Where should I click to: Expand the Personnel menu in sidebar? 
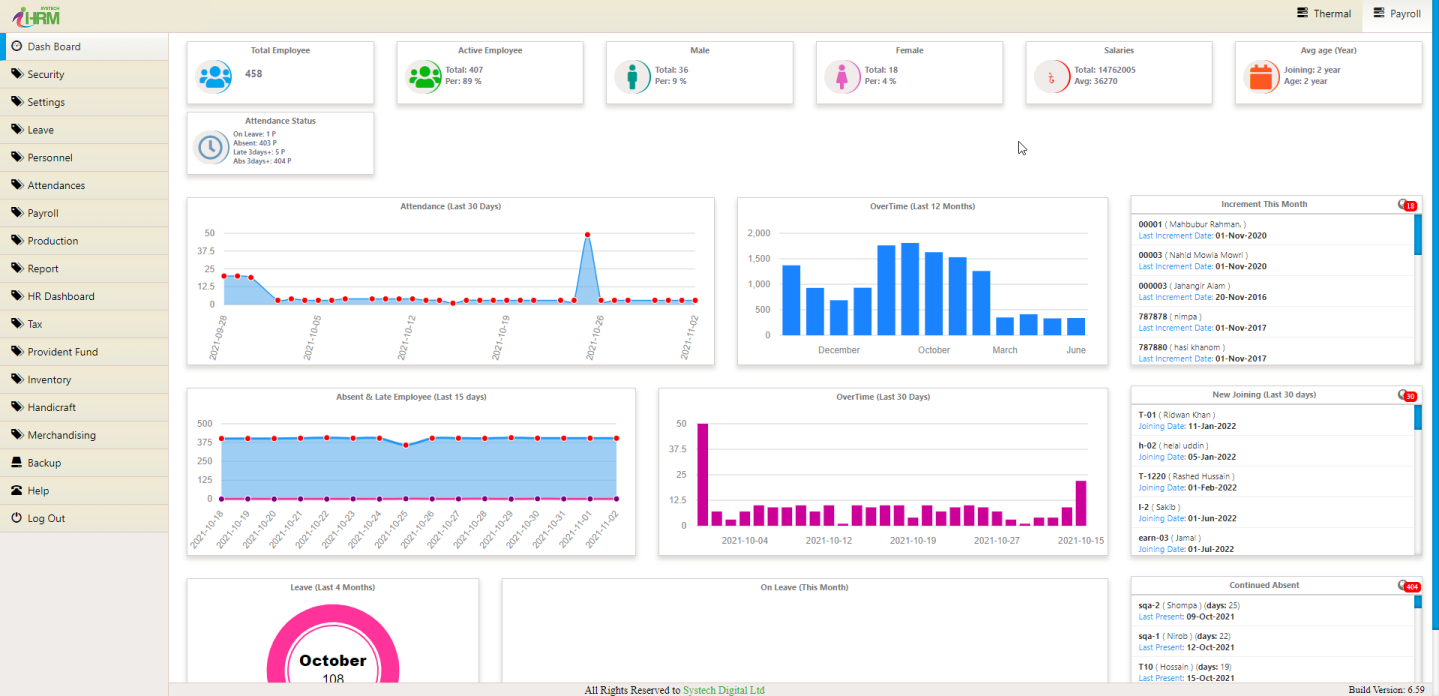coord(50,157)
